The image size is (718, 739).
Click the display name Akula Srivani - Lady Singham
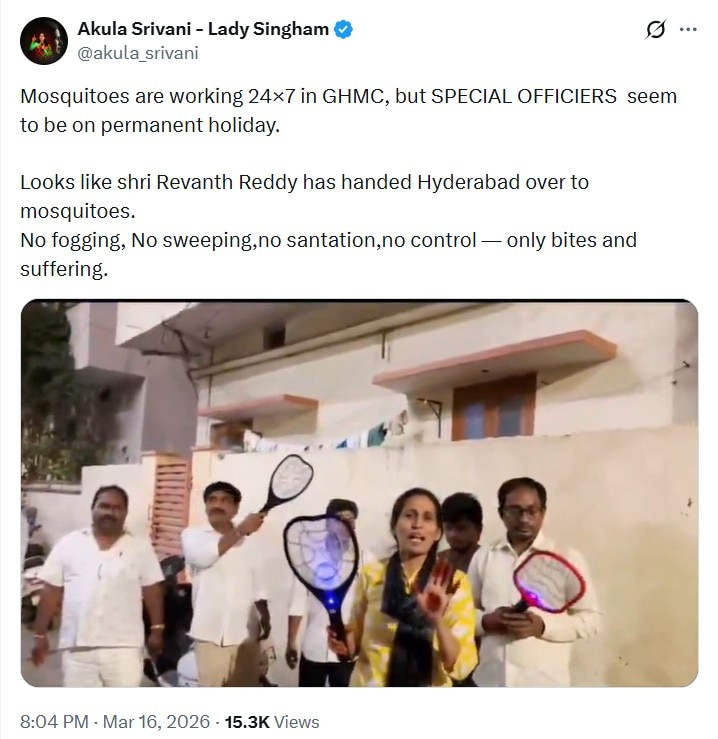point(203,29)
